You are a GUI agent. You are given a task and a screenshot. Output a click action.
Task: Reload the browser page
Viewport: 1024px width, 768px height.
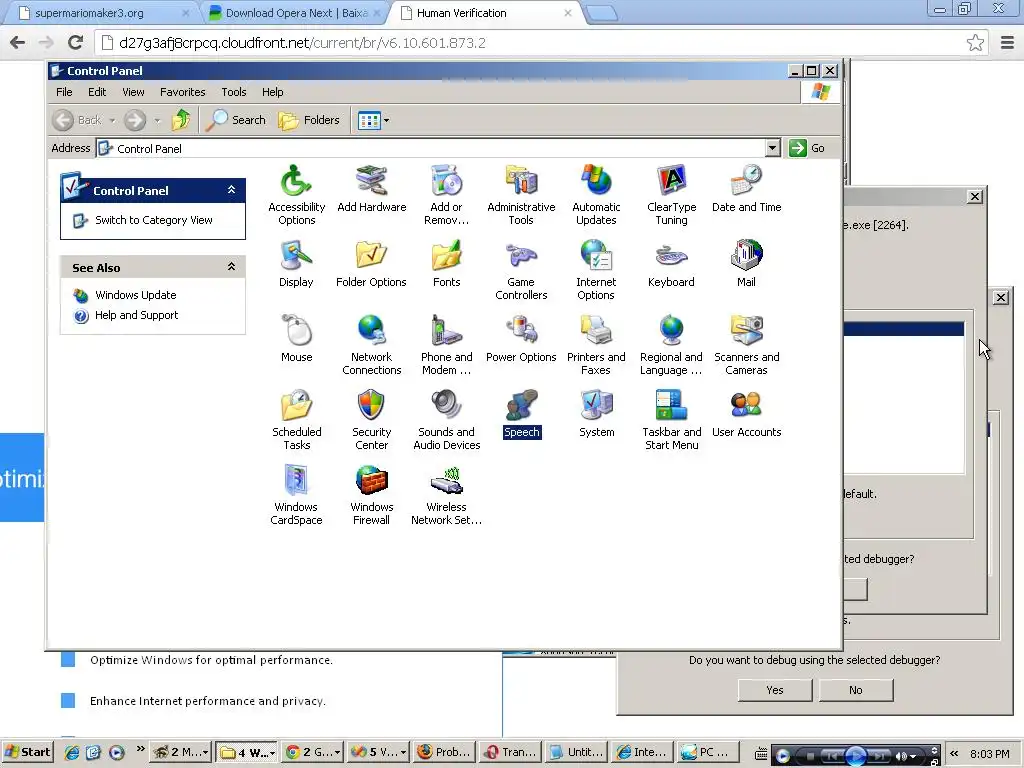(76, 43)
